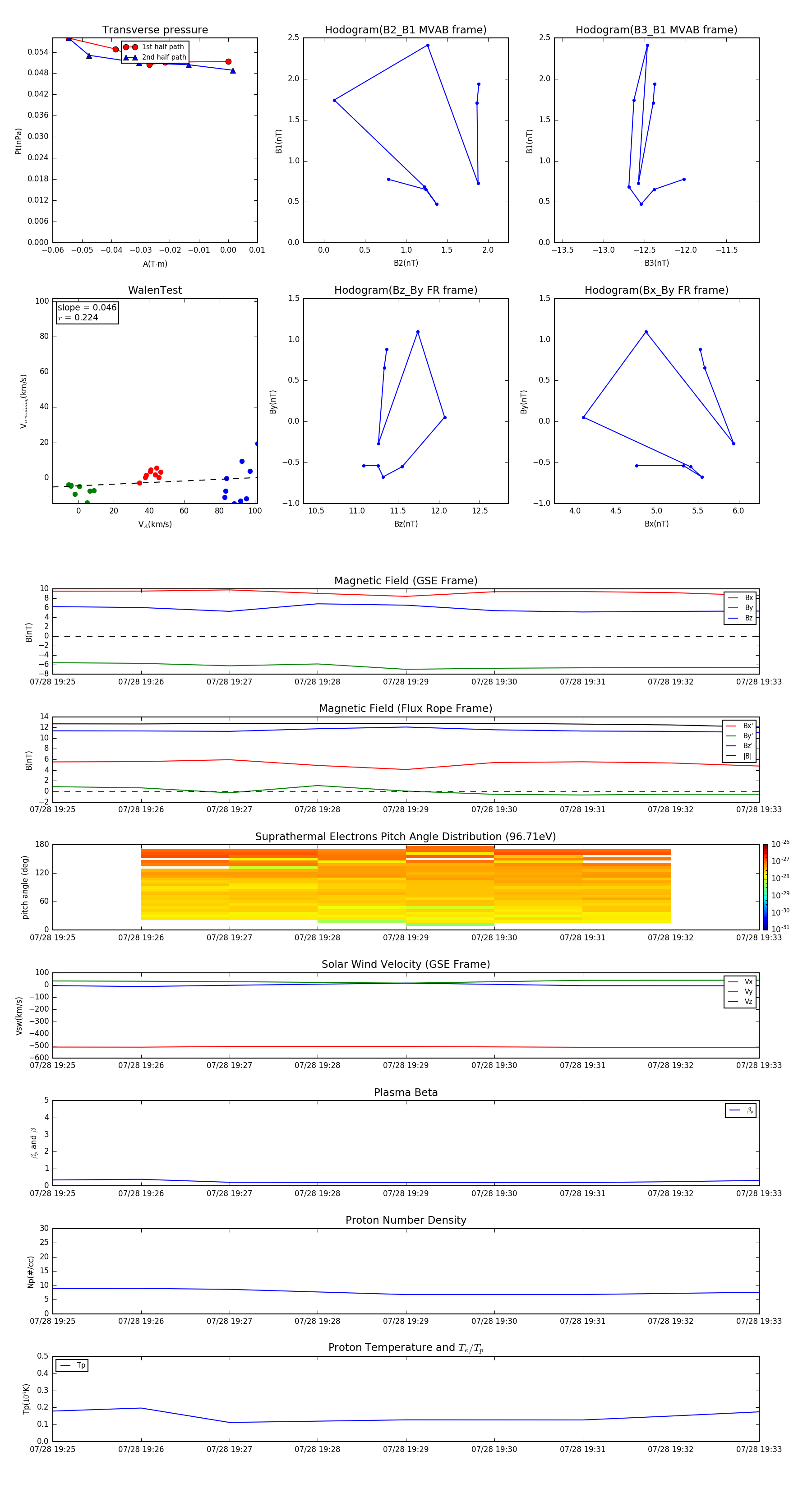Click the Bz legend entry in GSE magnetic field plot
The width and height of the screenshot is (812, 1489).
click(740, 619)
